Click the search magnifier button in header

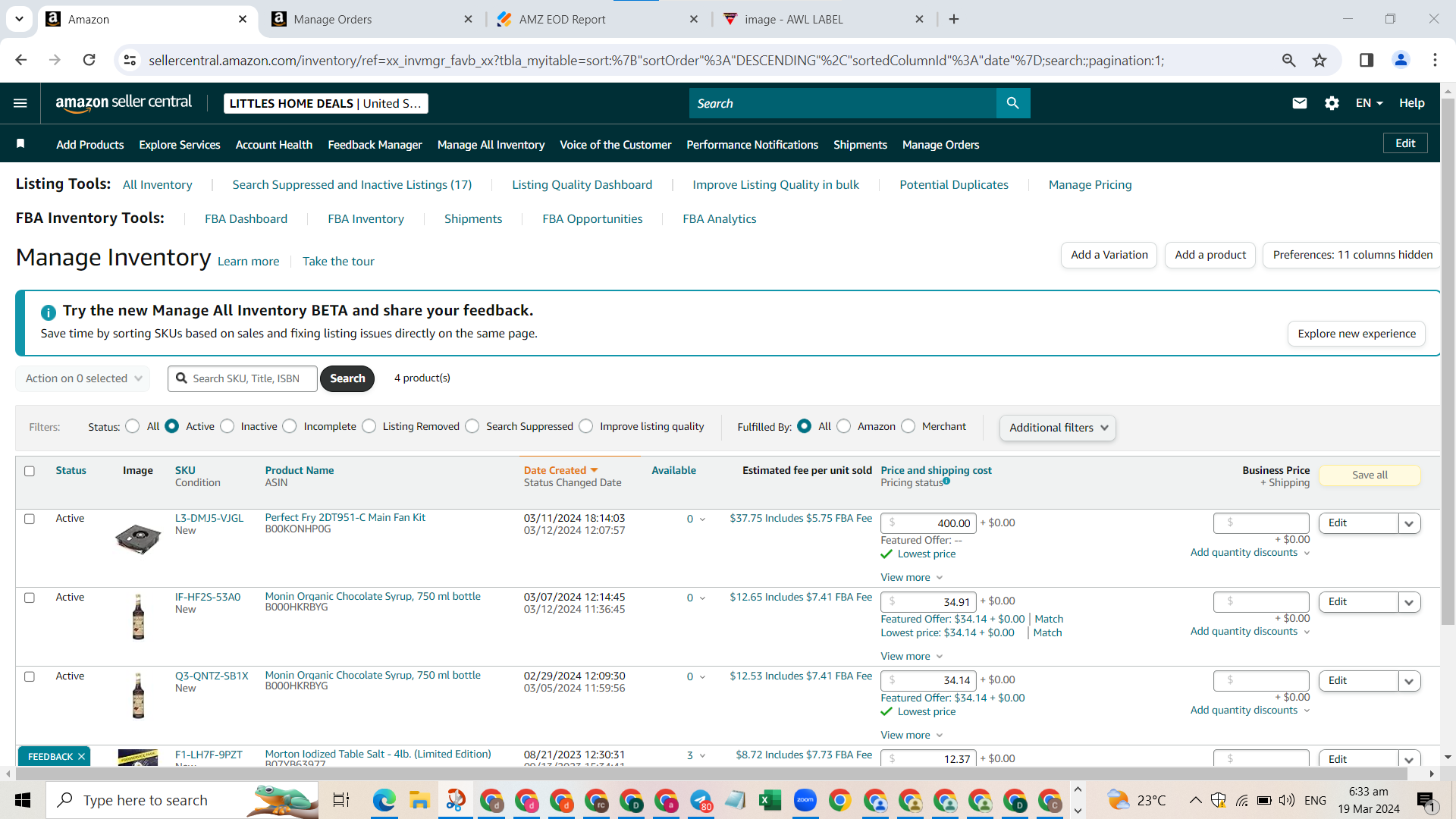pyautogui.click(x=1012, y=103)
